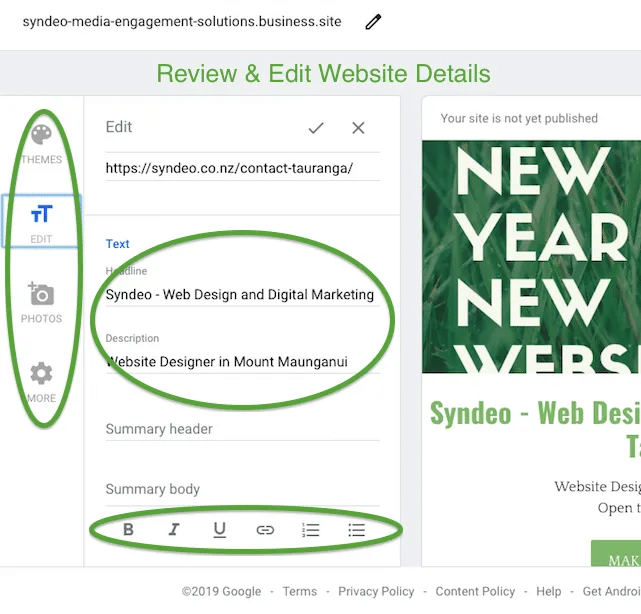Screen dimensions: 641x614
Task: Toggle underline formatting
Action: point(220,530)
